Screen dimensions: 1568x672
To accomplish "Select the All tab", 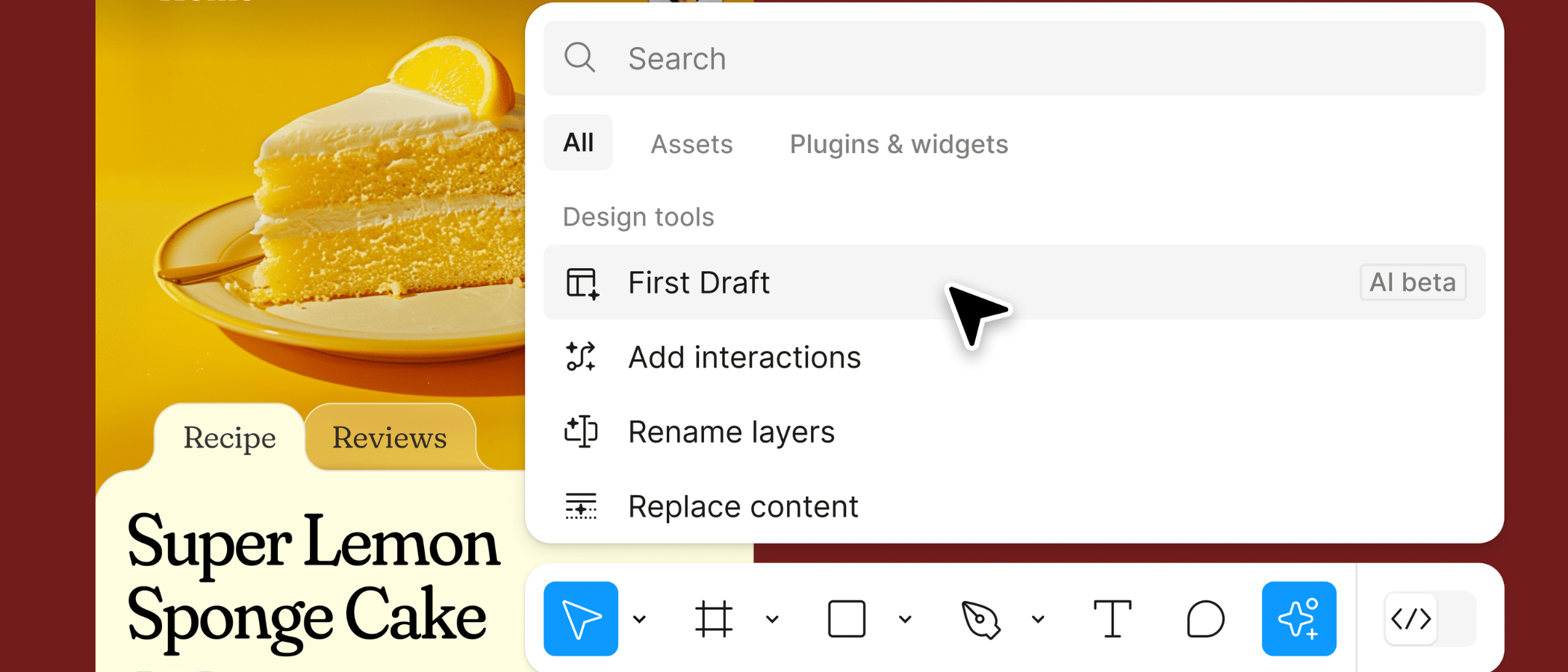I will point(578,142).
